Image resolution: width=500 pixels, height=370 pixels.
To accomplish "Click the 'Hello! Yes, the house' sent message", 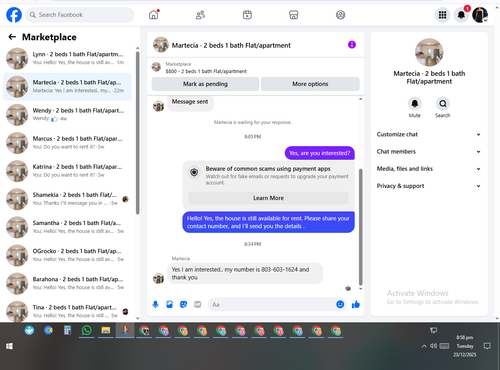I will 268,222.
